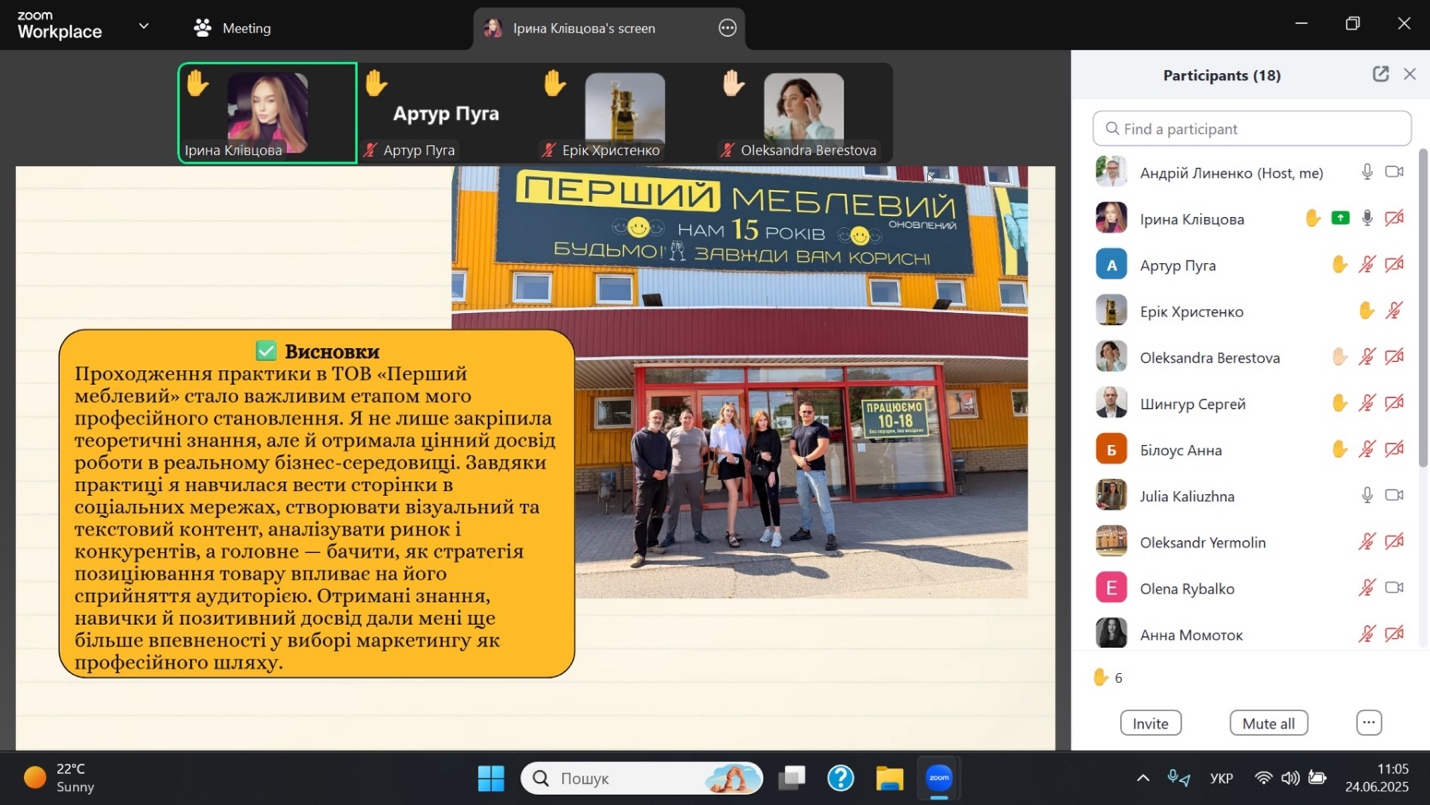This screenshot has width=1430, height=805.
Task: Click Шингур Сергей's muted microphone icon
Action: coord(1367,403)
